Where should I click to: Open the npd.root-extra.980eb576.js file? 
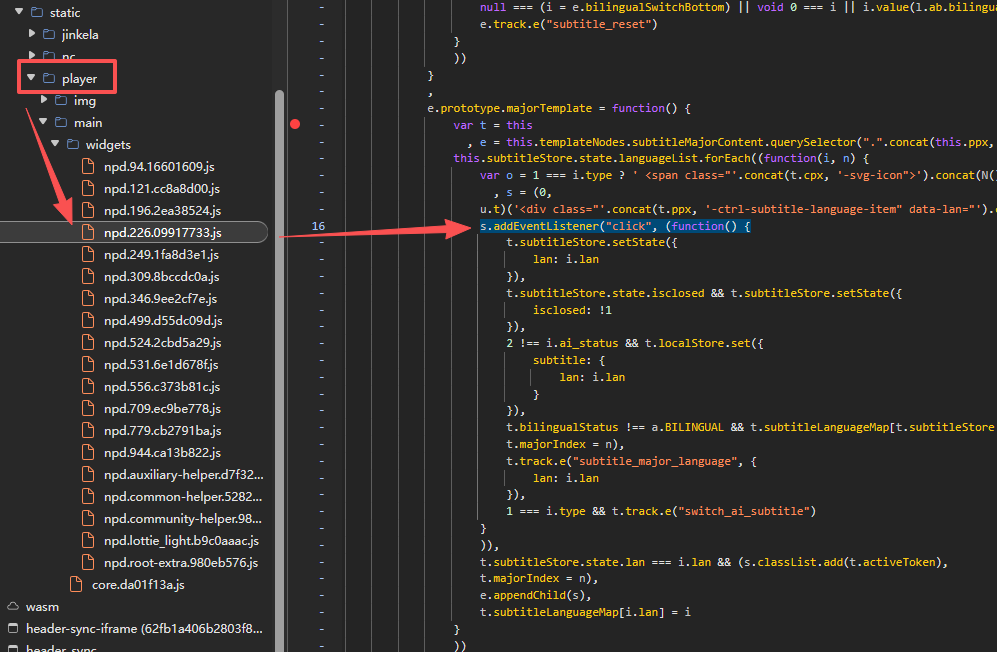(181, 563)
